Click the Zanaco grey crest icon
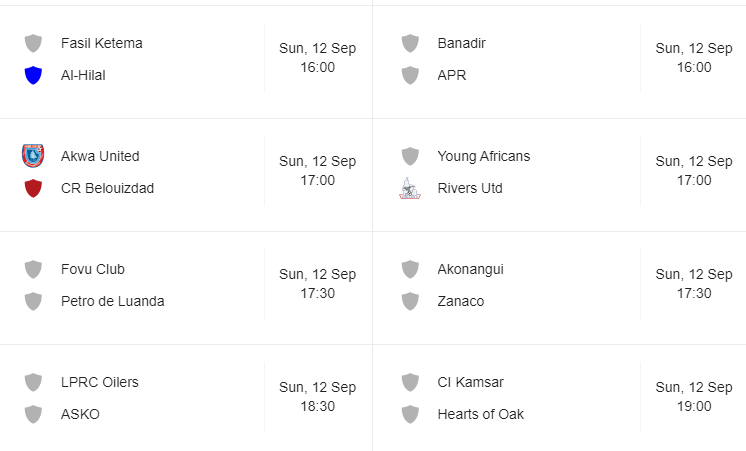Viewport: 746px width, 451px height. [x=410, y=301]
